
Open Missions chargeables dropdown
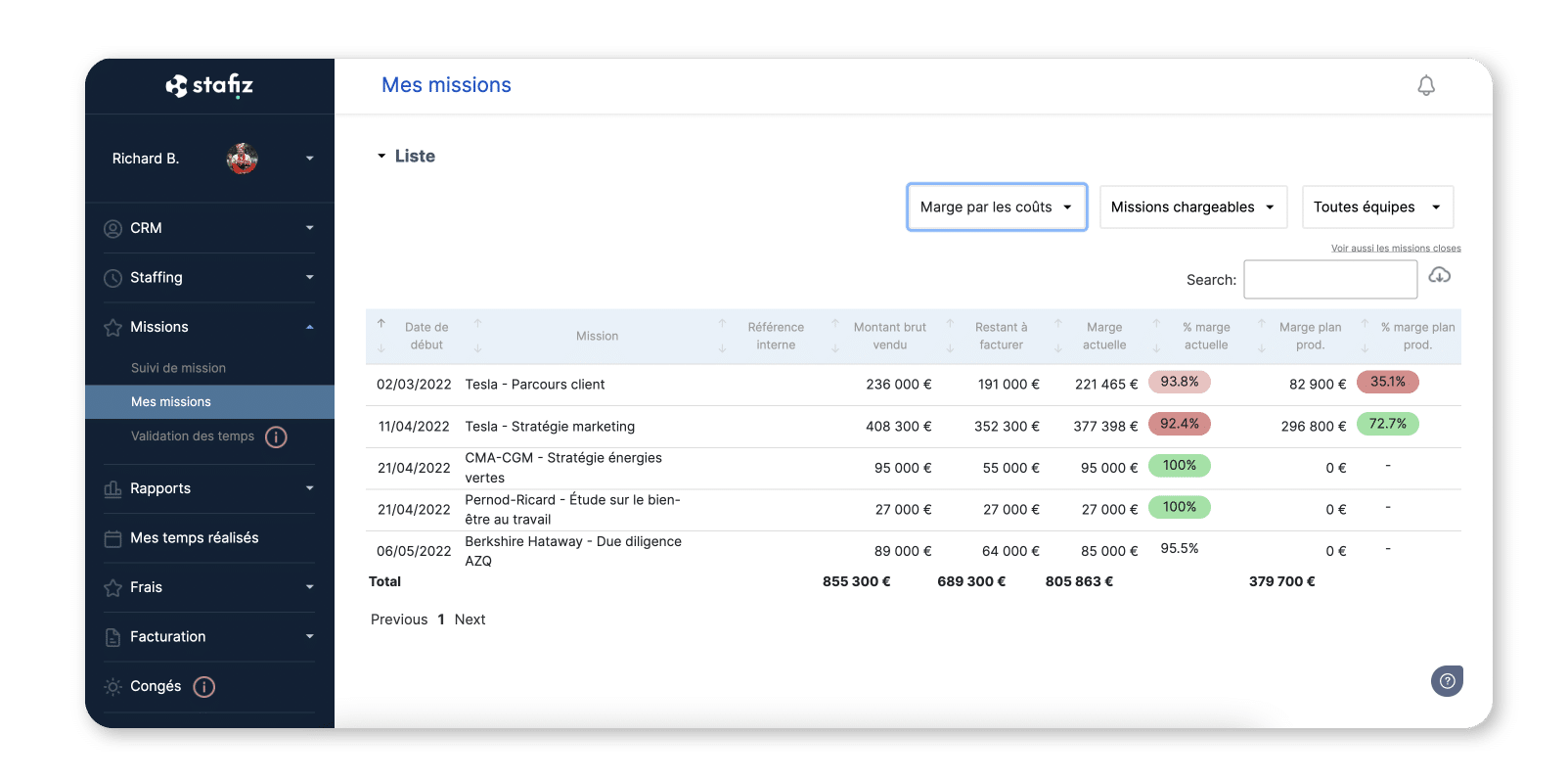(x=1193, y=207)
